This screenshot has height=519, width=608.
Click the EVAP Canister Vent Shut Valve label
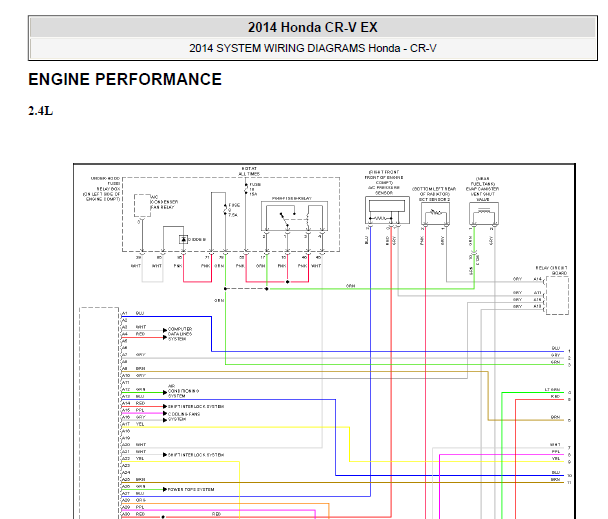click(x=482, y=189)
